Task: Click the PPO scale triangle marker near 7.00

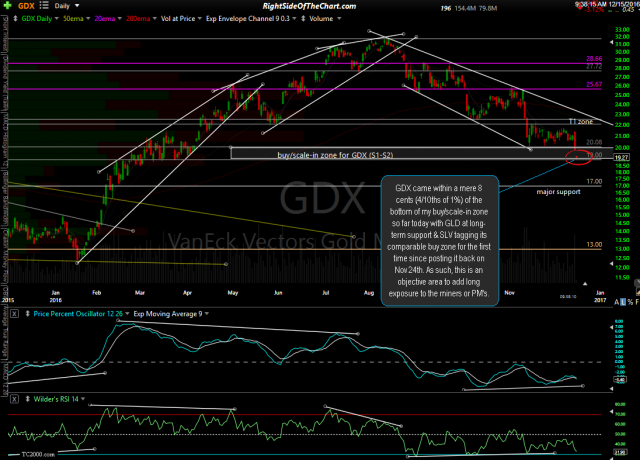Action: click(611, 327)
